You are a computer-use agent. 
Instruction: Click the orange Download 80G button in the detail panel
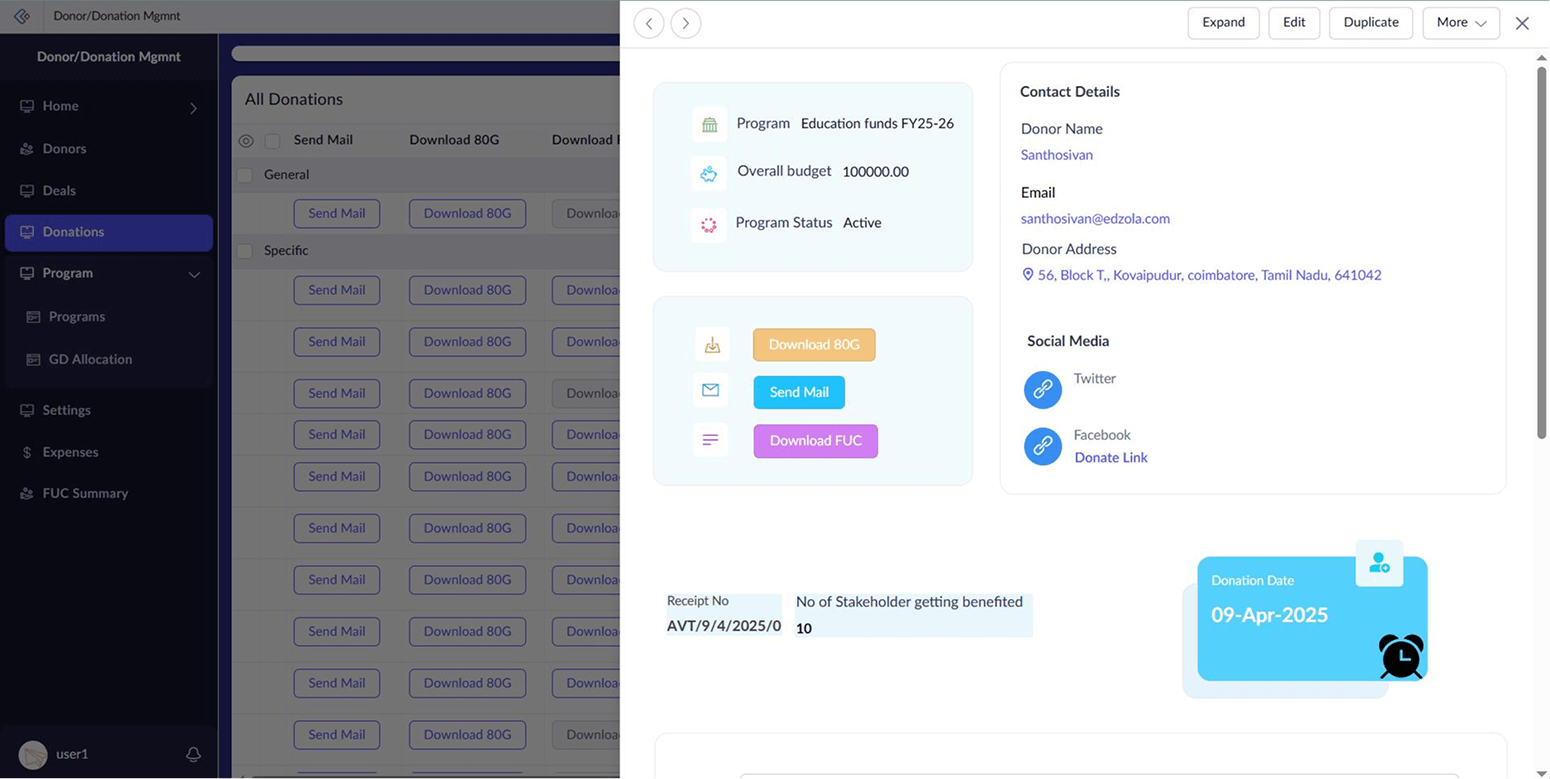(814, 345)
